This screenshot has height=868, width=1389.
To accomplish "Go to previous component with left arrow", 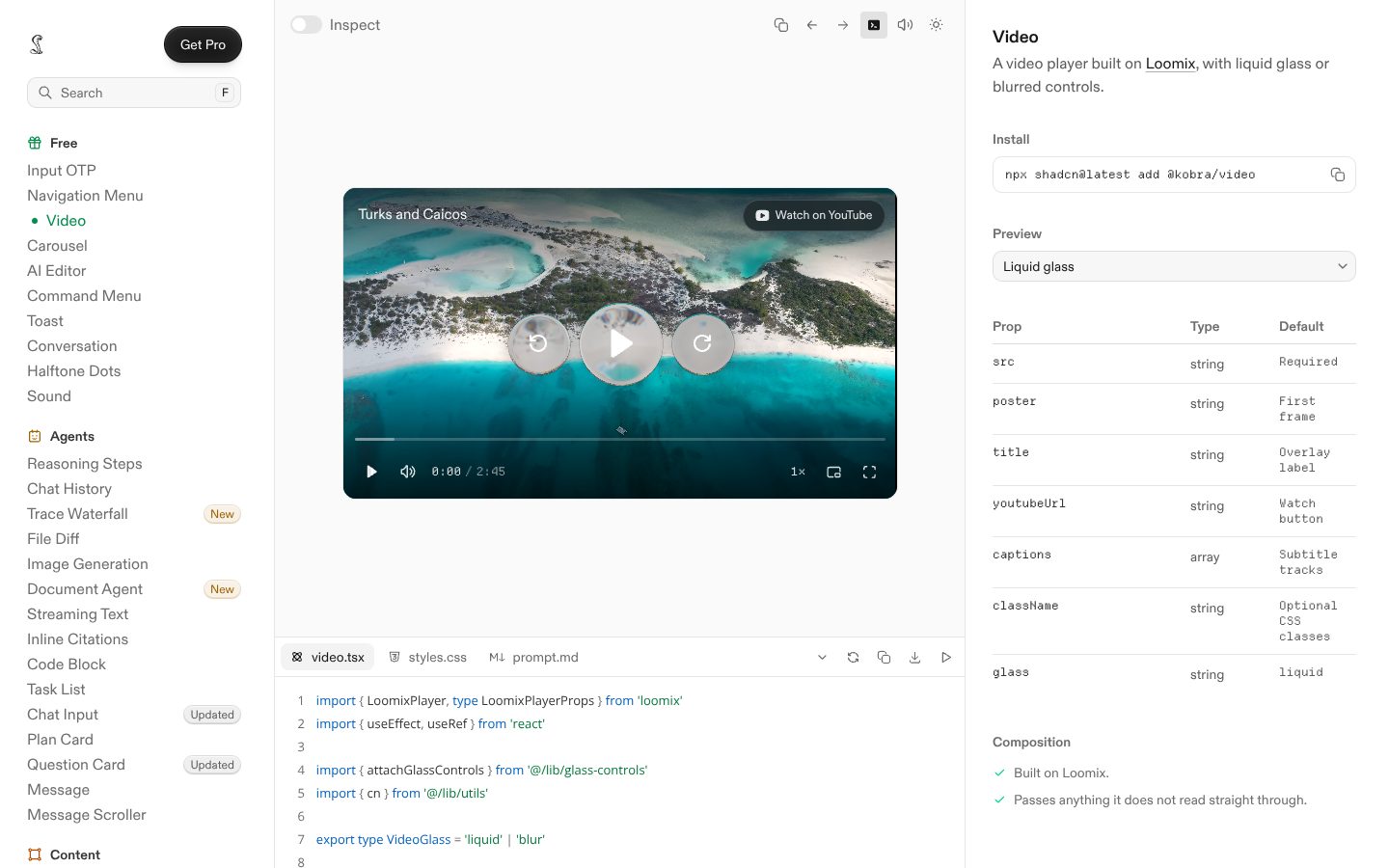I will pos(812,25).
